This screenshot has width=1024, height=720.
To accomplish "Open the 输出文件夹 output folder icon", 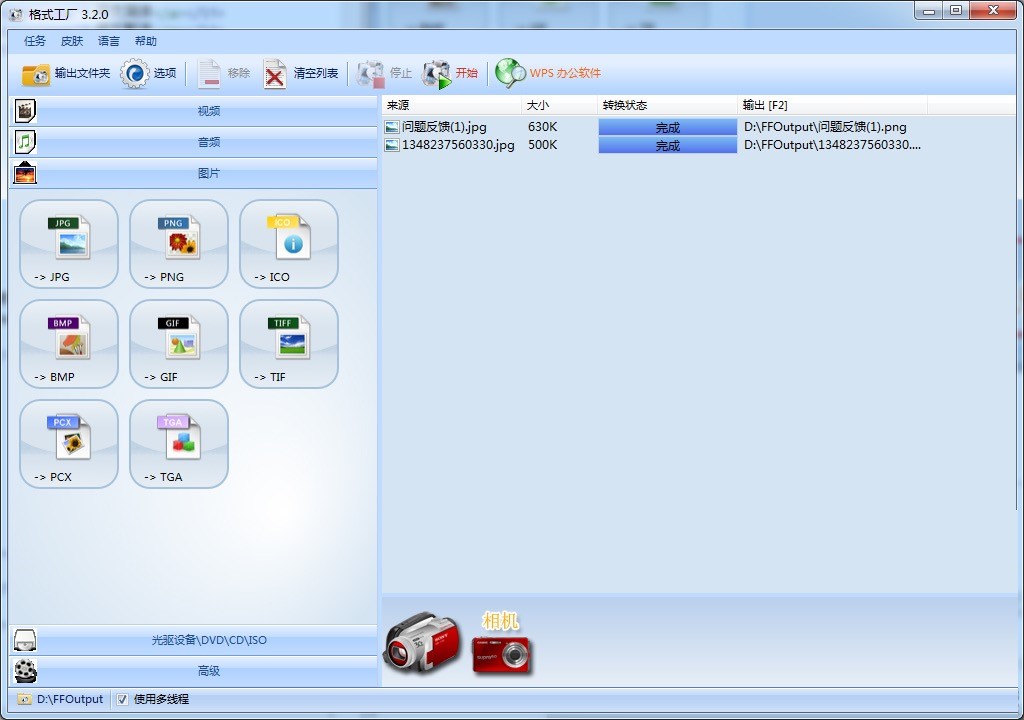I will (x=35, y=74).
